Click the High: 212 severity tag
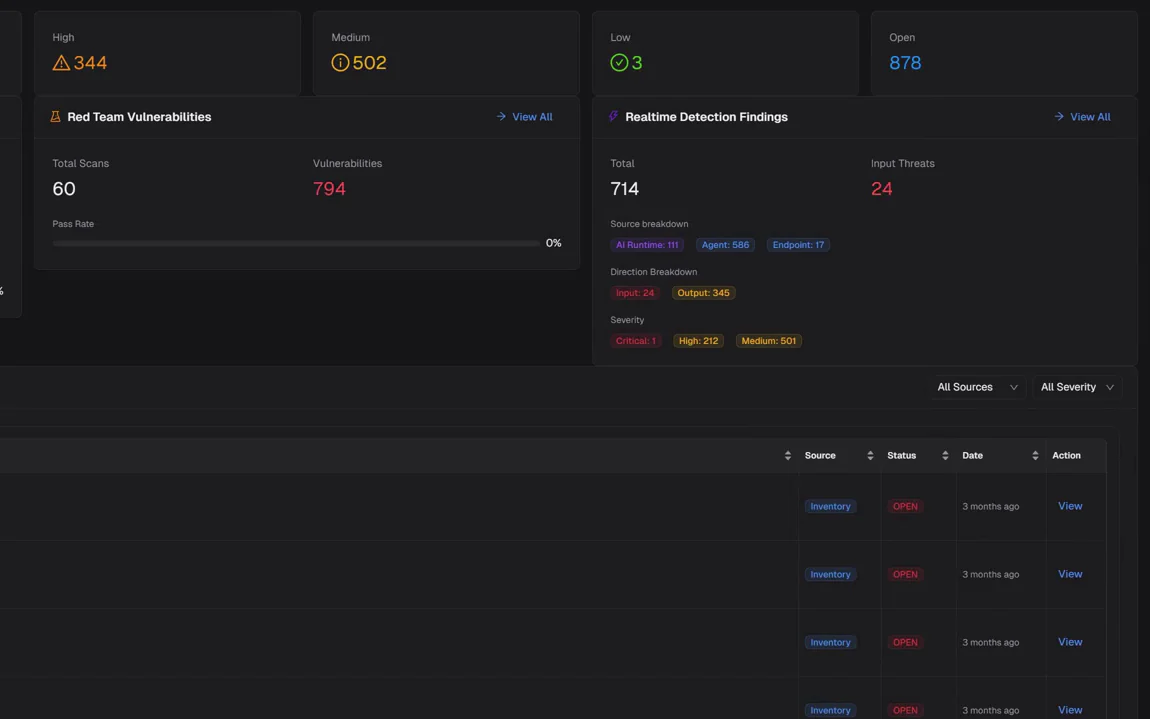 coord(698,341)
